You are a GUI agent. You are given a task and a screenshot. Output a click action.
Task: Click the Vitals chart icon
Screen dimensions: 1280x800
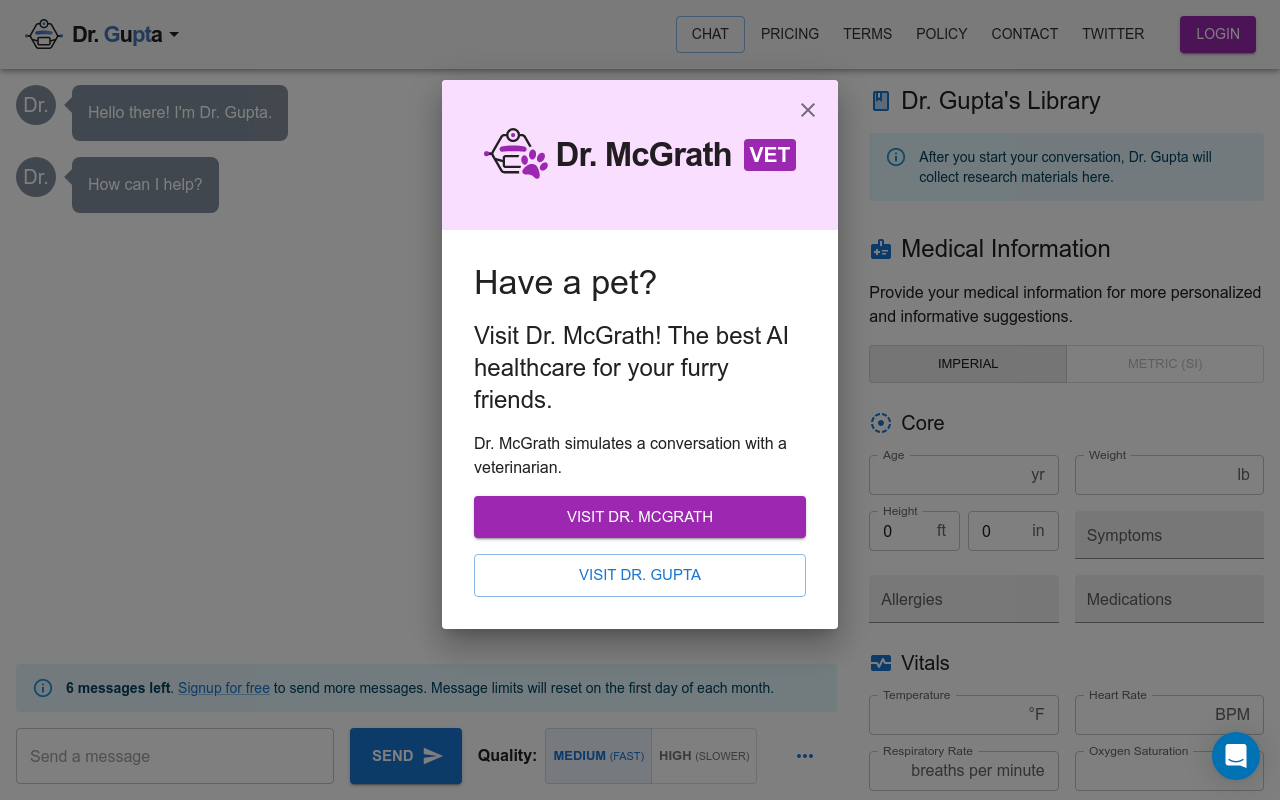[x=880, y=663]
